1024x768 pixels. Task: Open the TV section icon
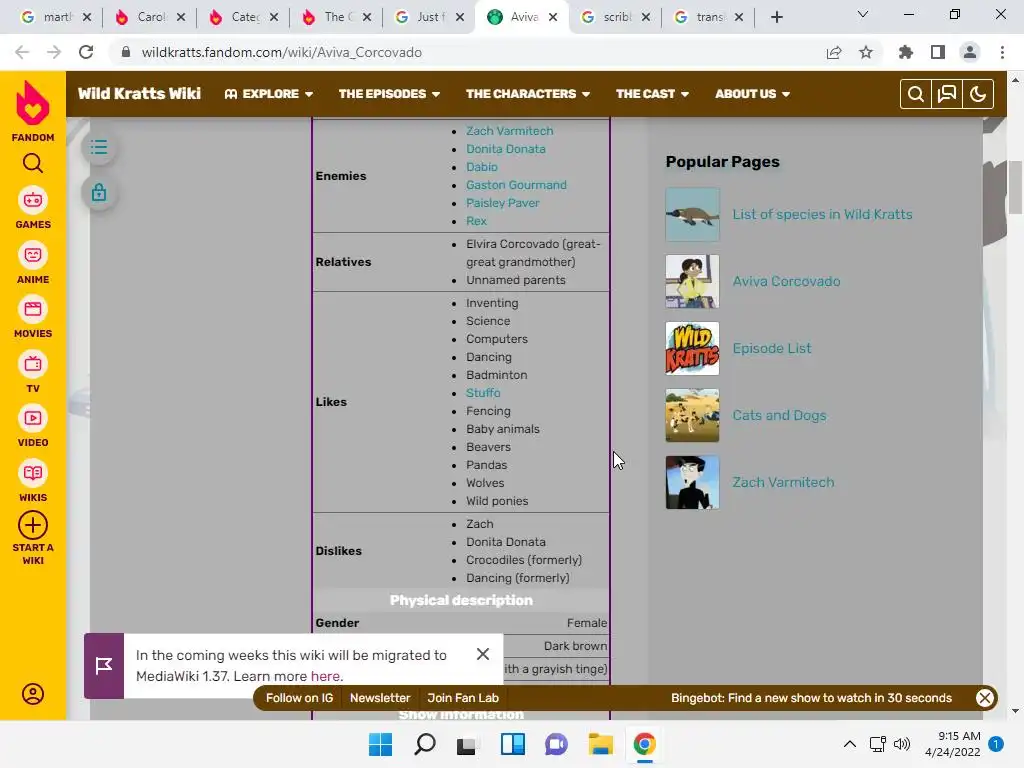click(x=33, y=364)
